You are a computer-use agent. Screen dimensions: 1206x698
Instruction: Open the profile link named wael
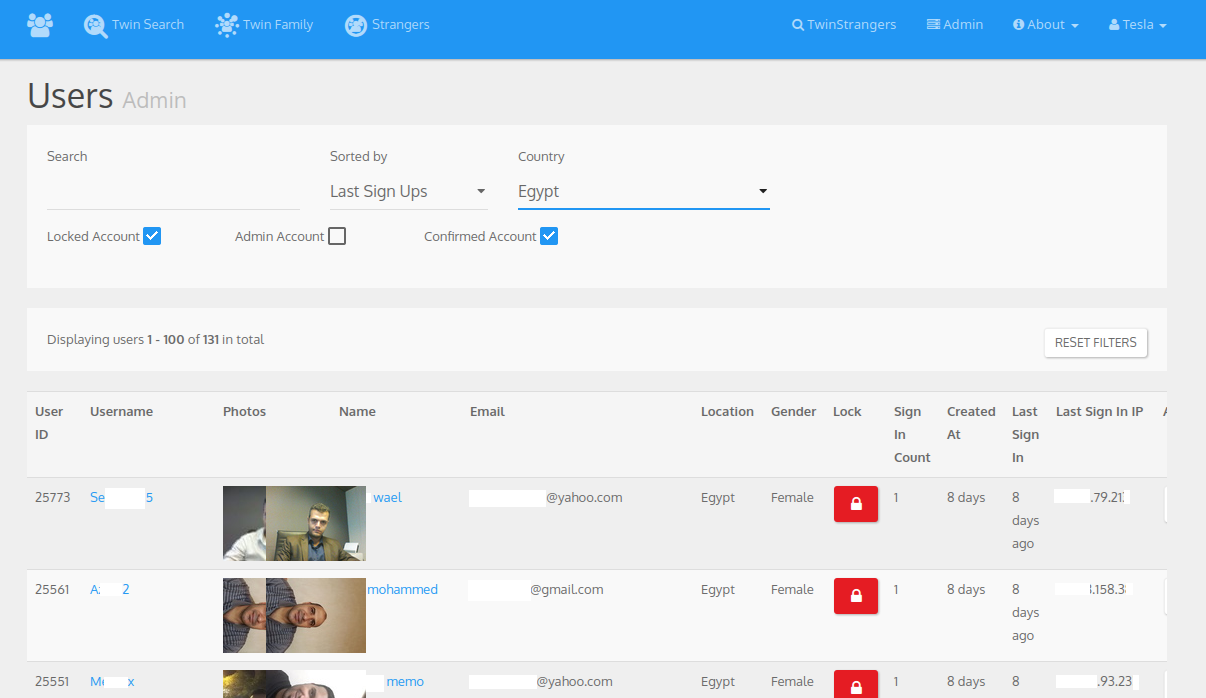(387, 498)
